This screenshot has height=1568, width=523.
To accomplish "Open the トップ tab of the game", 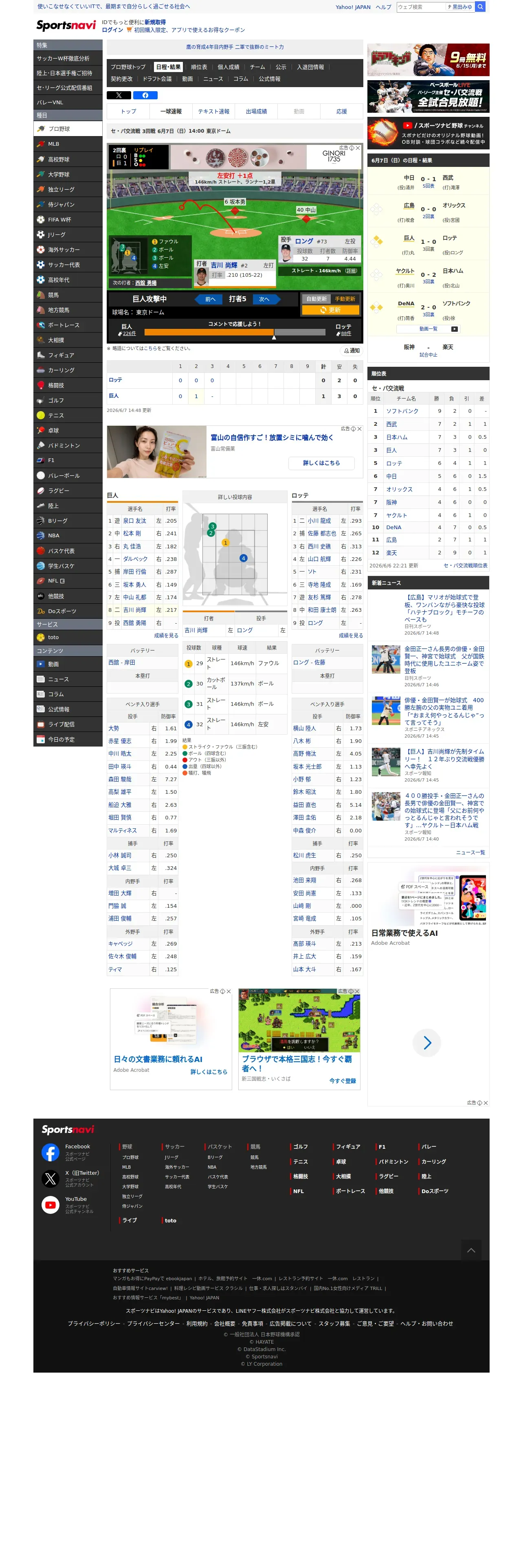I will pos(128,112).
